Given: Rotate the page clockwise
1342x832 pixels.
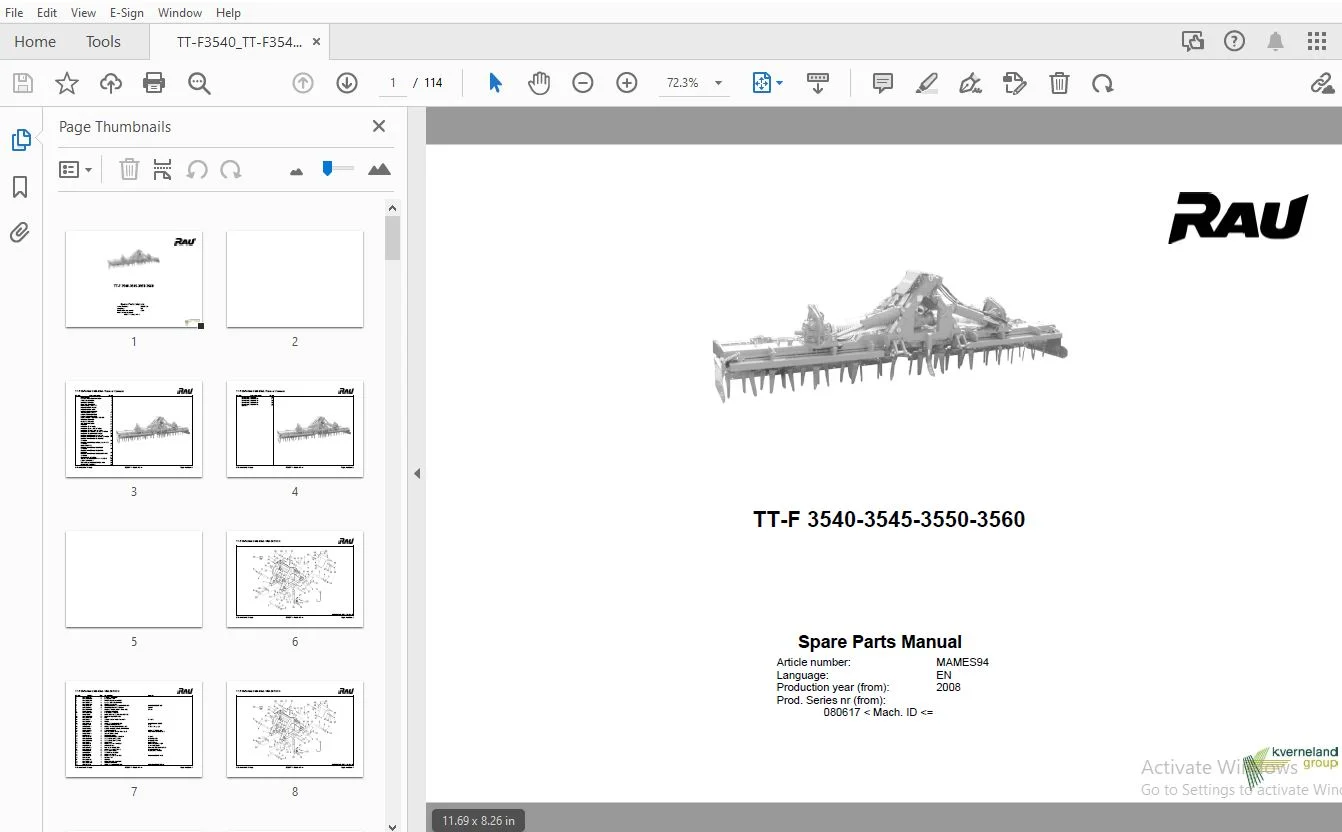Looking at the screenshot, I should (1103, 83).
